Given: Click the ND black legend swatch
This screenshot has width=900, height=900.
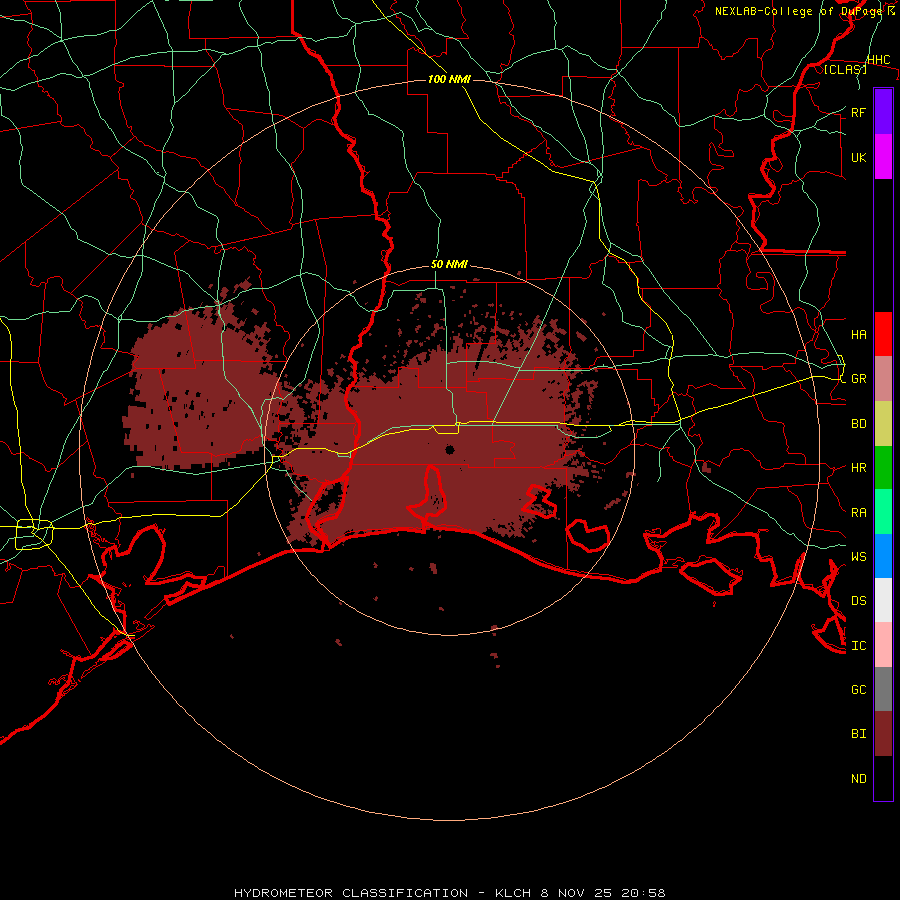Looking at the screenshot, I should (883, 778).
